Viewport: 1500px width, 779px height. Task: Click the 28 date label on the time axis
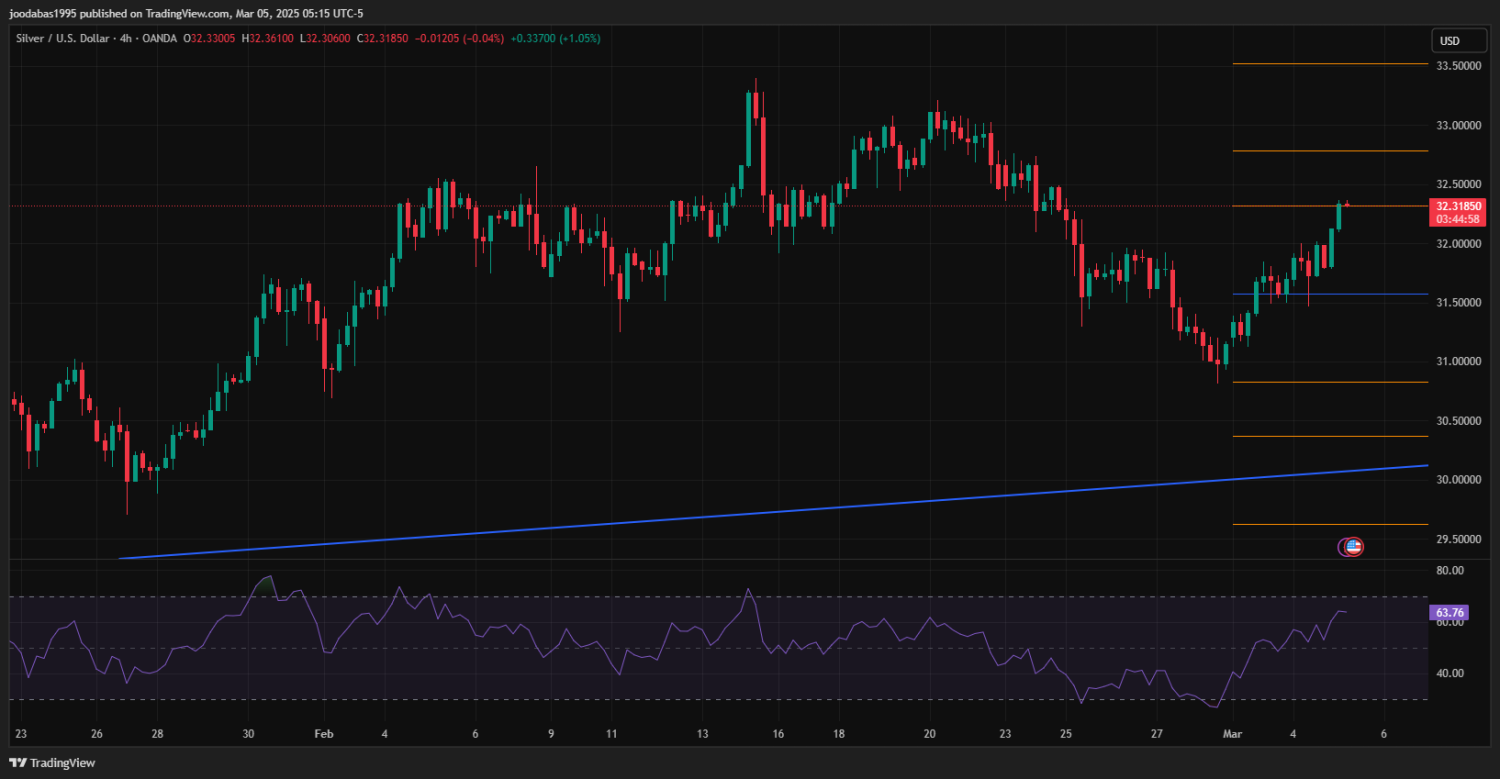pyautogui.click(x=158, y=734)
